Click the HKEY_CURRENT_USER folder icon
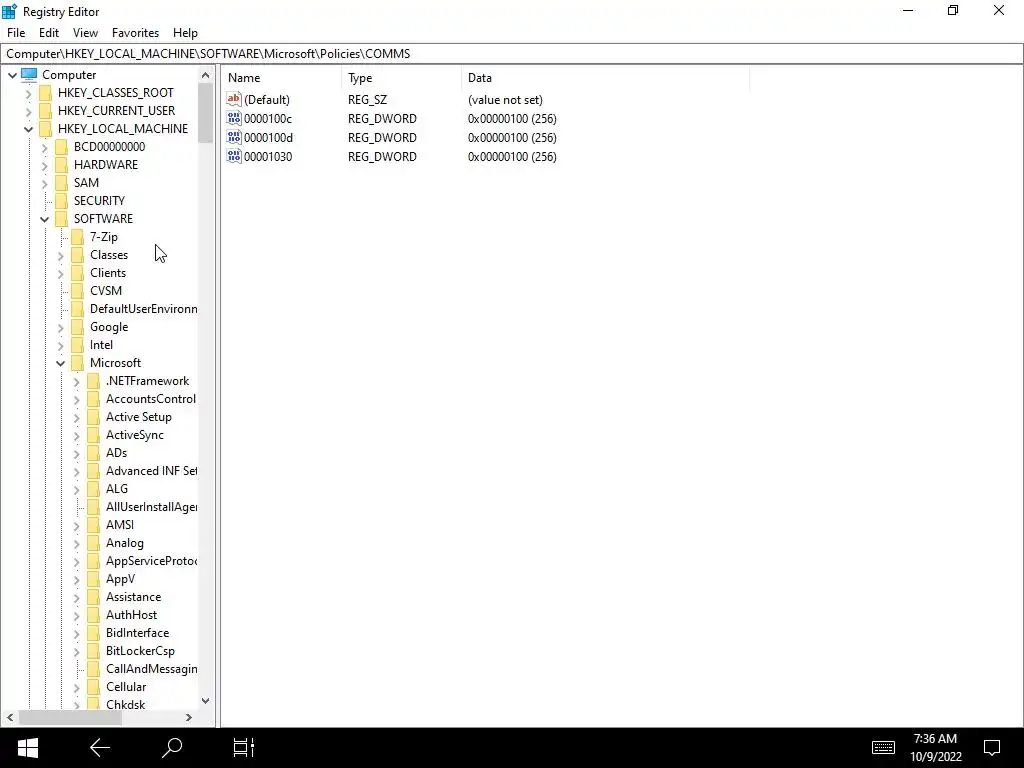1024x768 pixels. pos(45,110)
